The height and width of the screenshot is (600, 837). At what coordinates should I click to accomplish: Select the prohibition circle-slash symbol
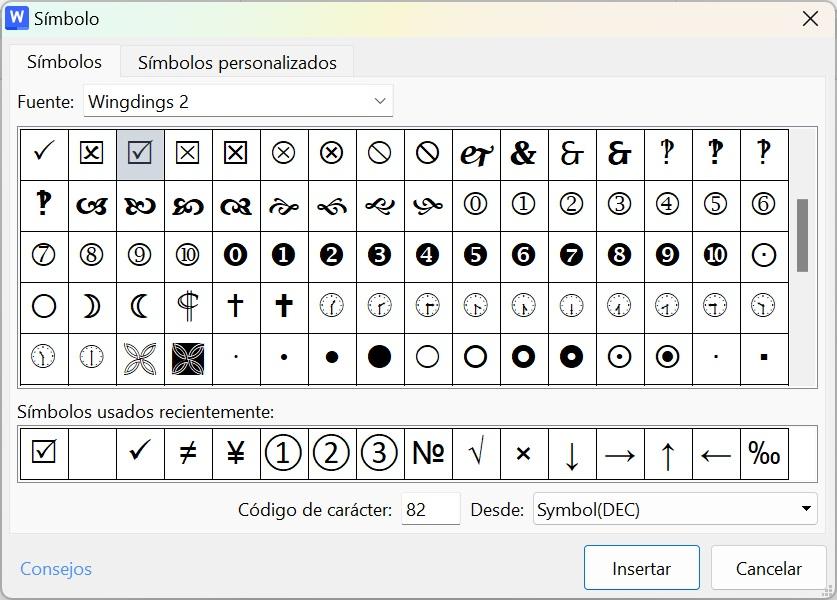pyautogui.click(x=379, y=153)
